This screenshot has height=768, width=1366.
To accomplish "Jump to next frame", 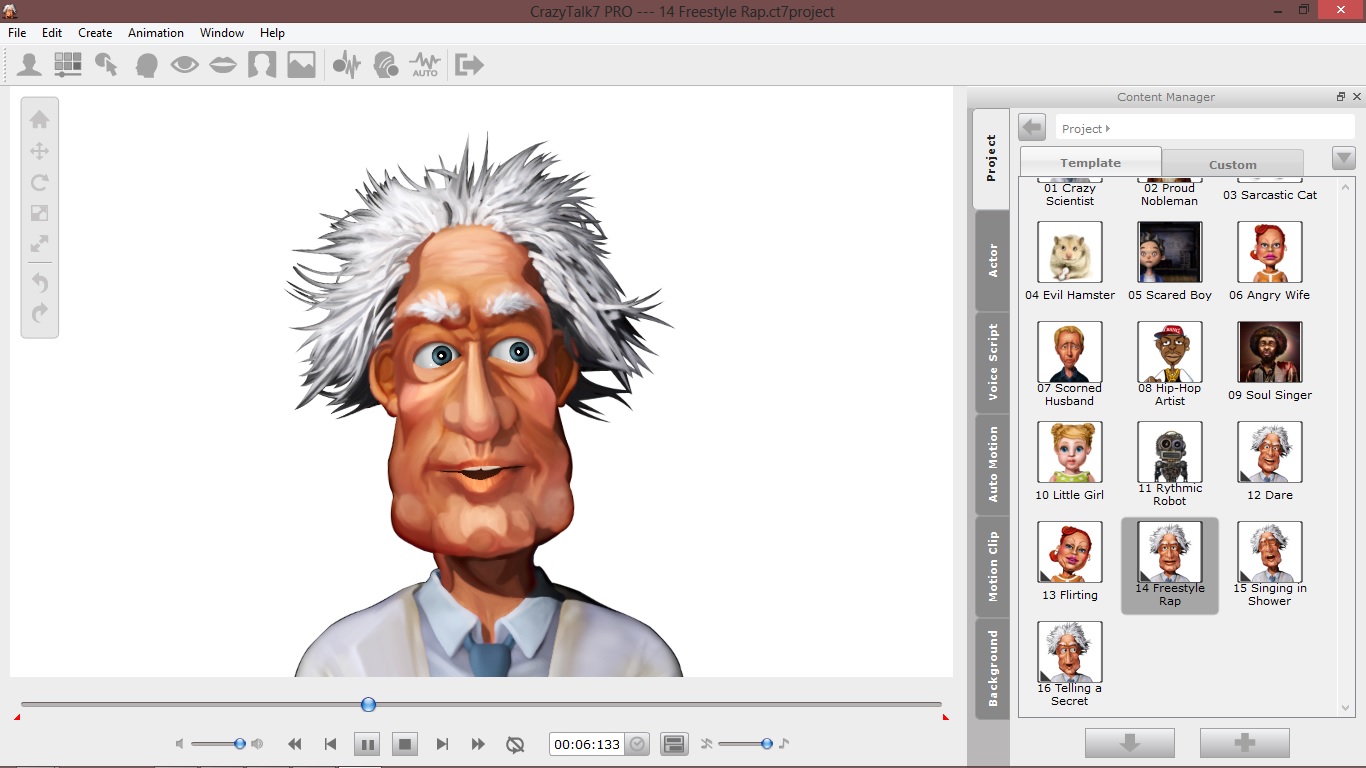I will 442,744.
